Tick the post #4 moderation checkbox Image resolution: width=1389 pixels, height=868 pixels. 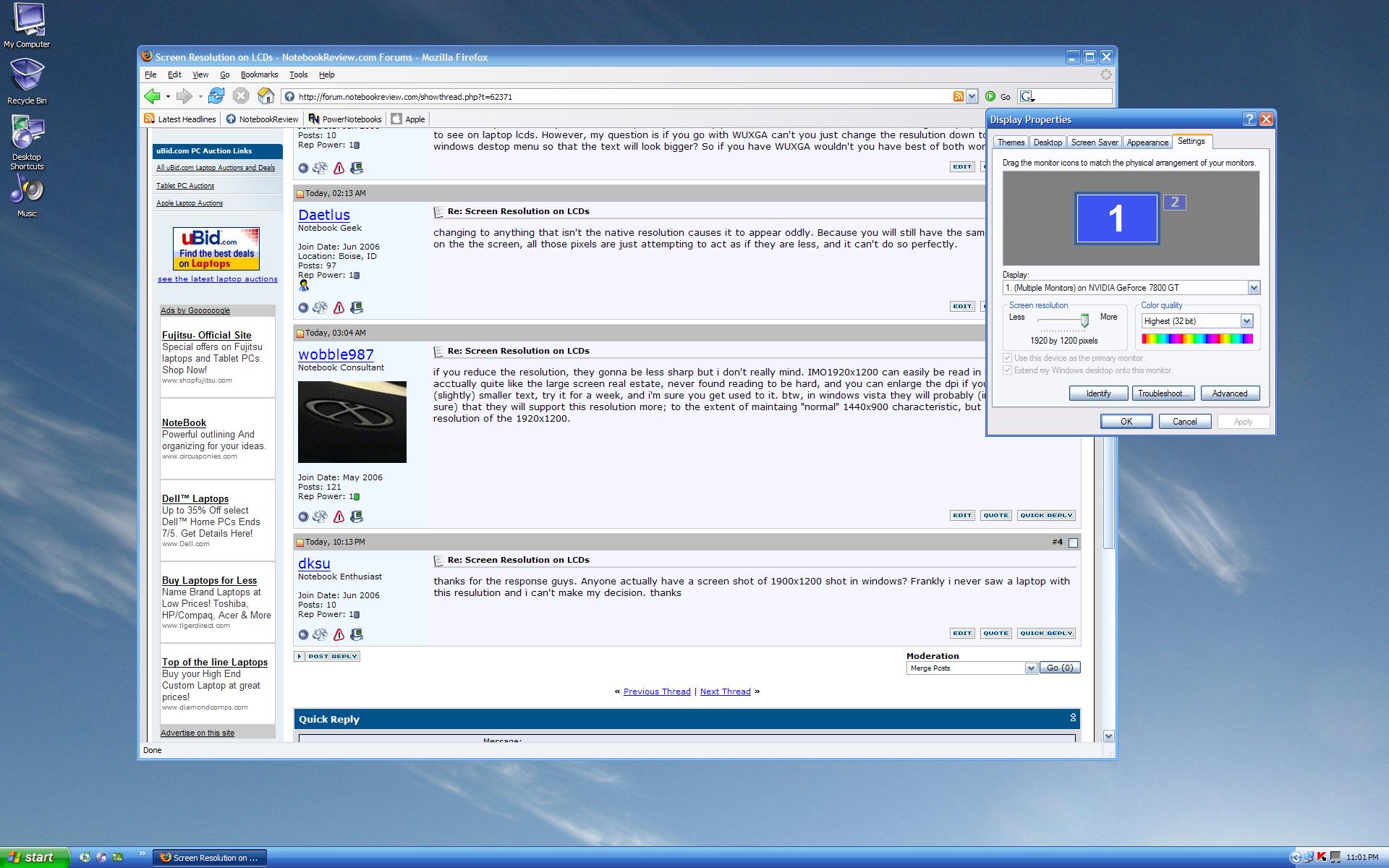pyautogui.click(x=1073, y=542)
